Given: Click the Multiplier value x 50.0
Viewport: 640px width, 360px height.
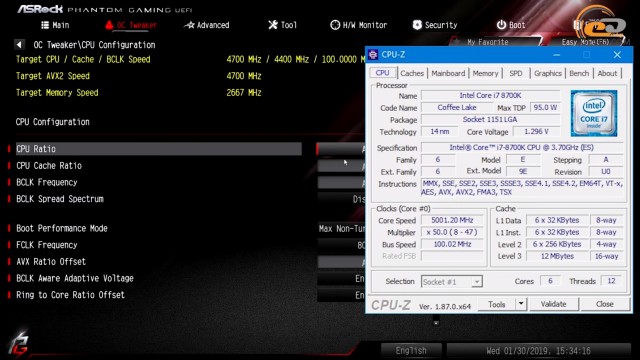Looking at the screenshot, I should coord(452,232).
